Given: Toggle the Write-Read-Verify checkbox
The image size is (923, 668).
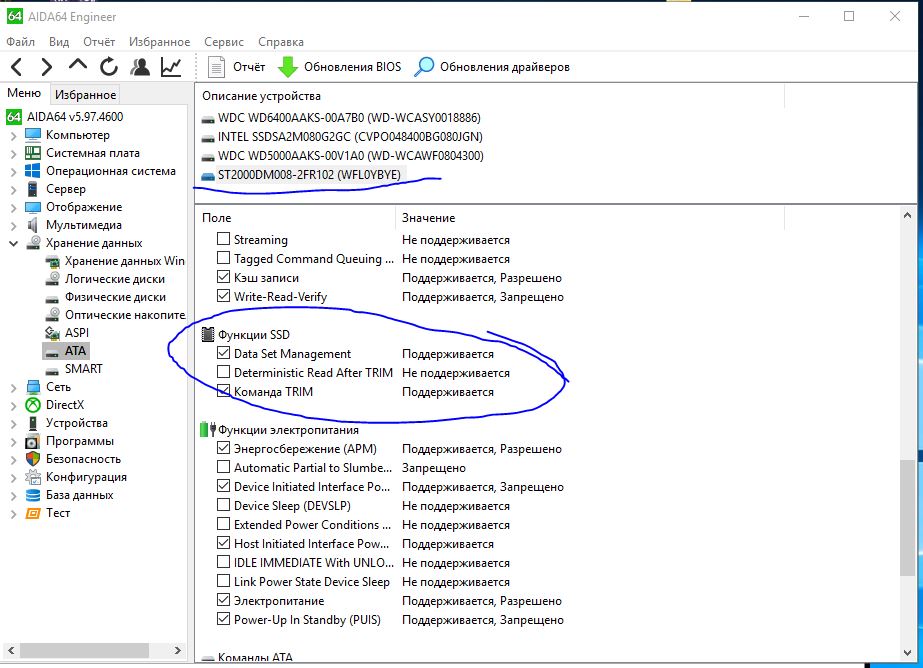Looking at the screenshot, I should coord(223,295).
